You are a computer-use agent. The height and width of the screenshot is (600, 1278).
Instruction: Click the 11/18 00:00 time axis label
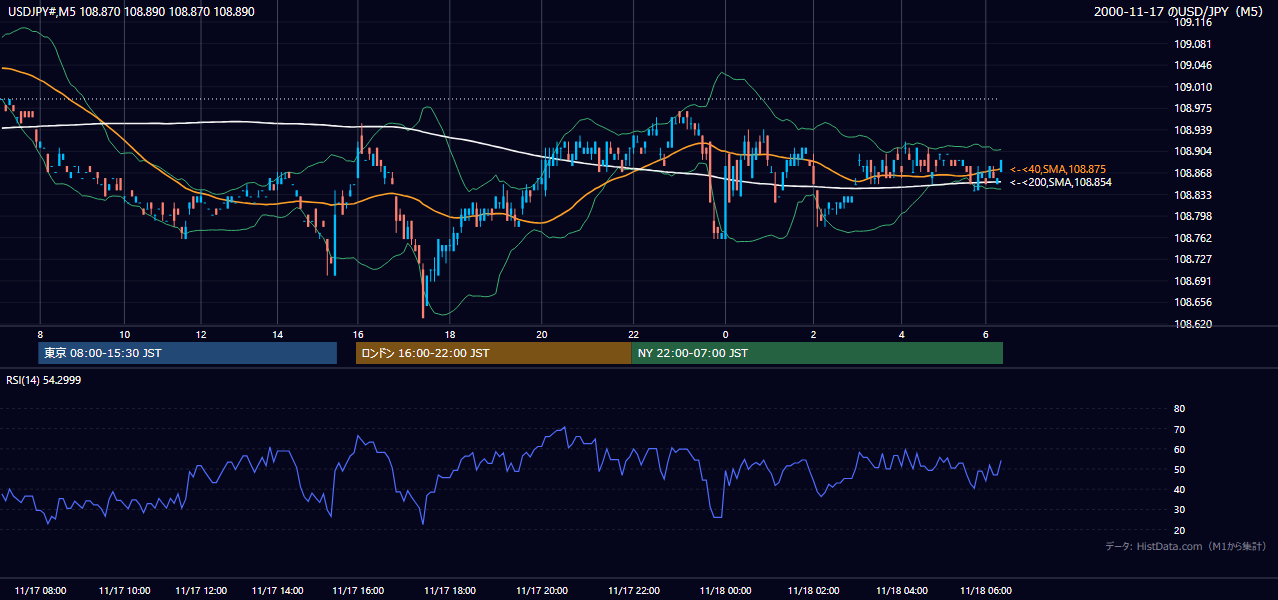click(x=725, y=591)
